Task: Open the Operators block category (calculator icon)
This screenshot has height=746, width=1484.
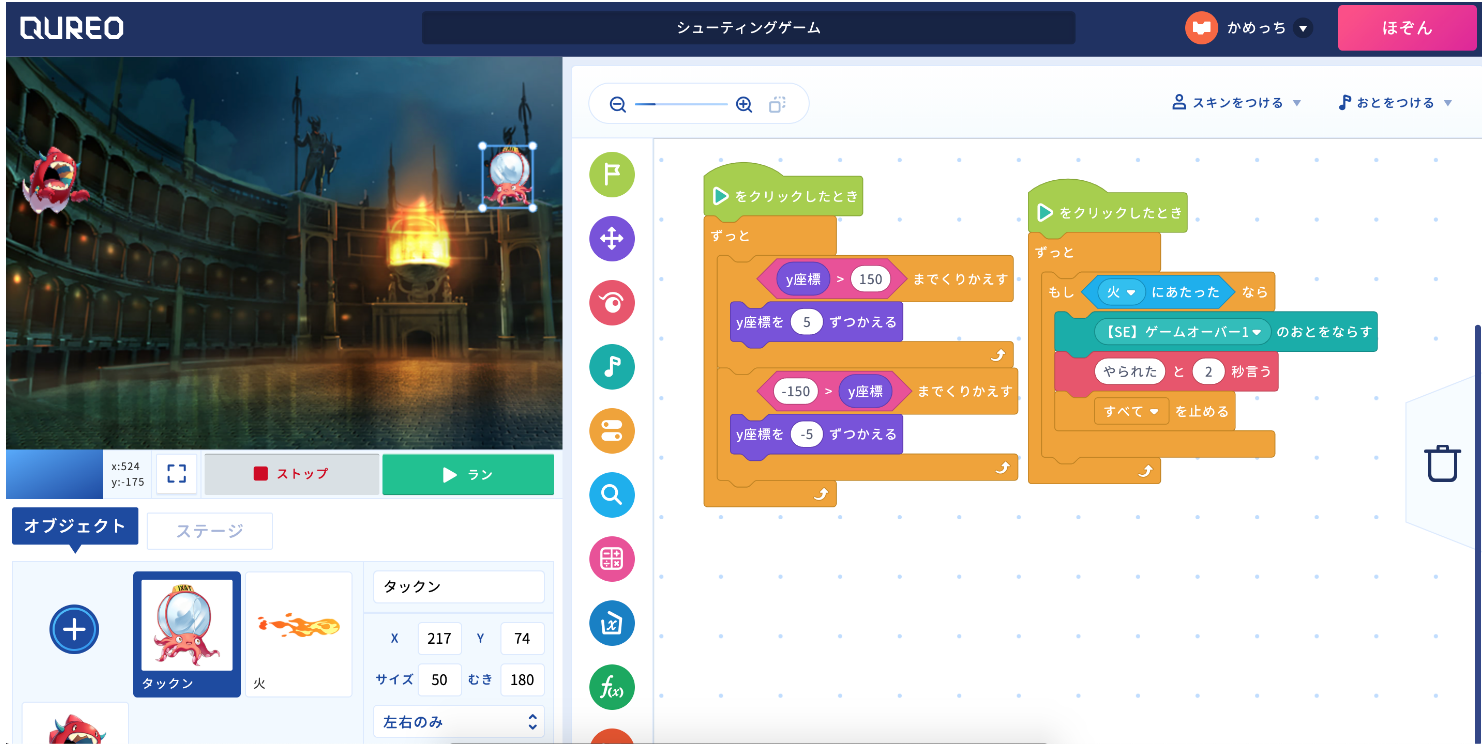Action: click(x=612, y=559)
